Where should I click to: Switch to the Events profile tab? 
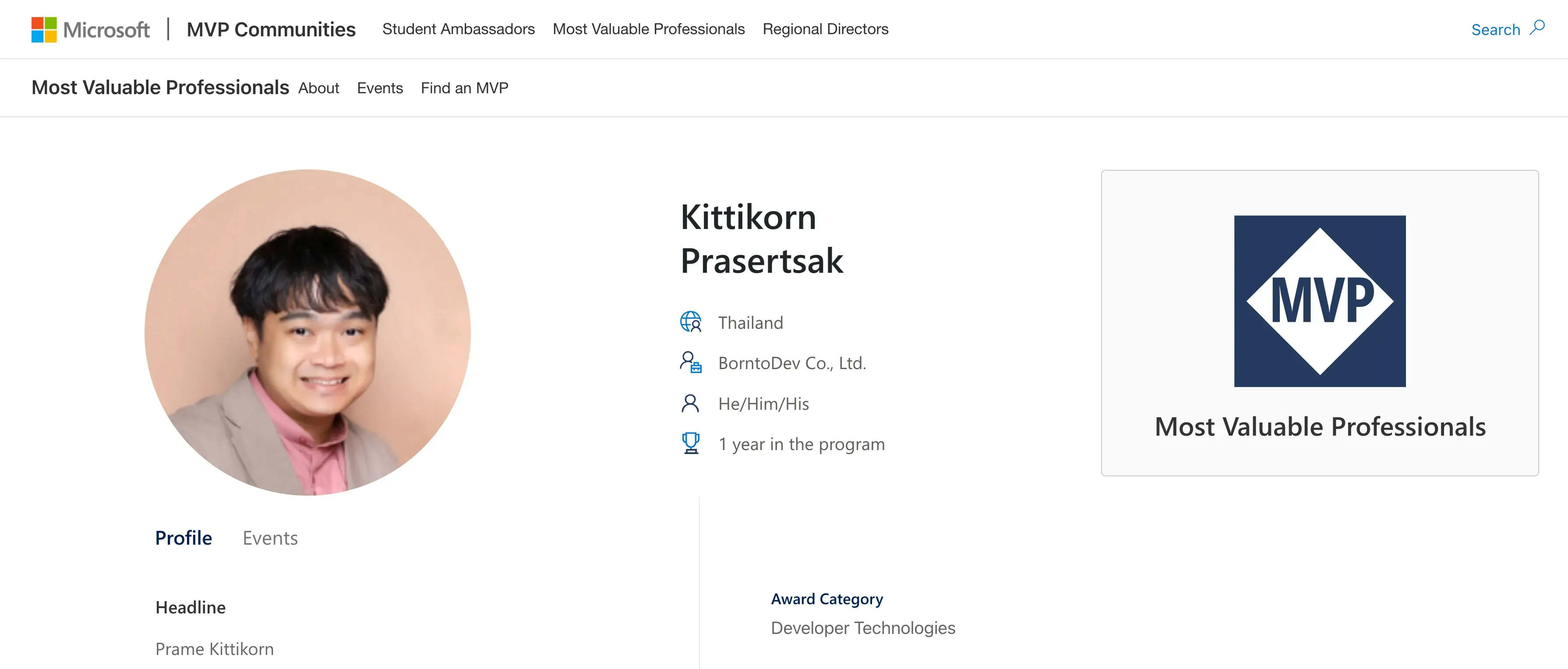270,538
